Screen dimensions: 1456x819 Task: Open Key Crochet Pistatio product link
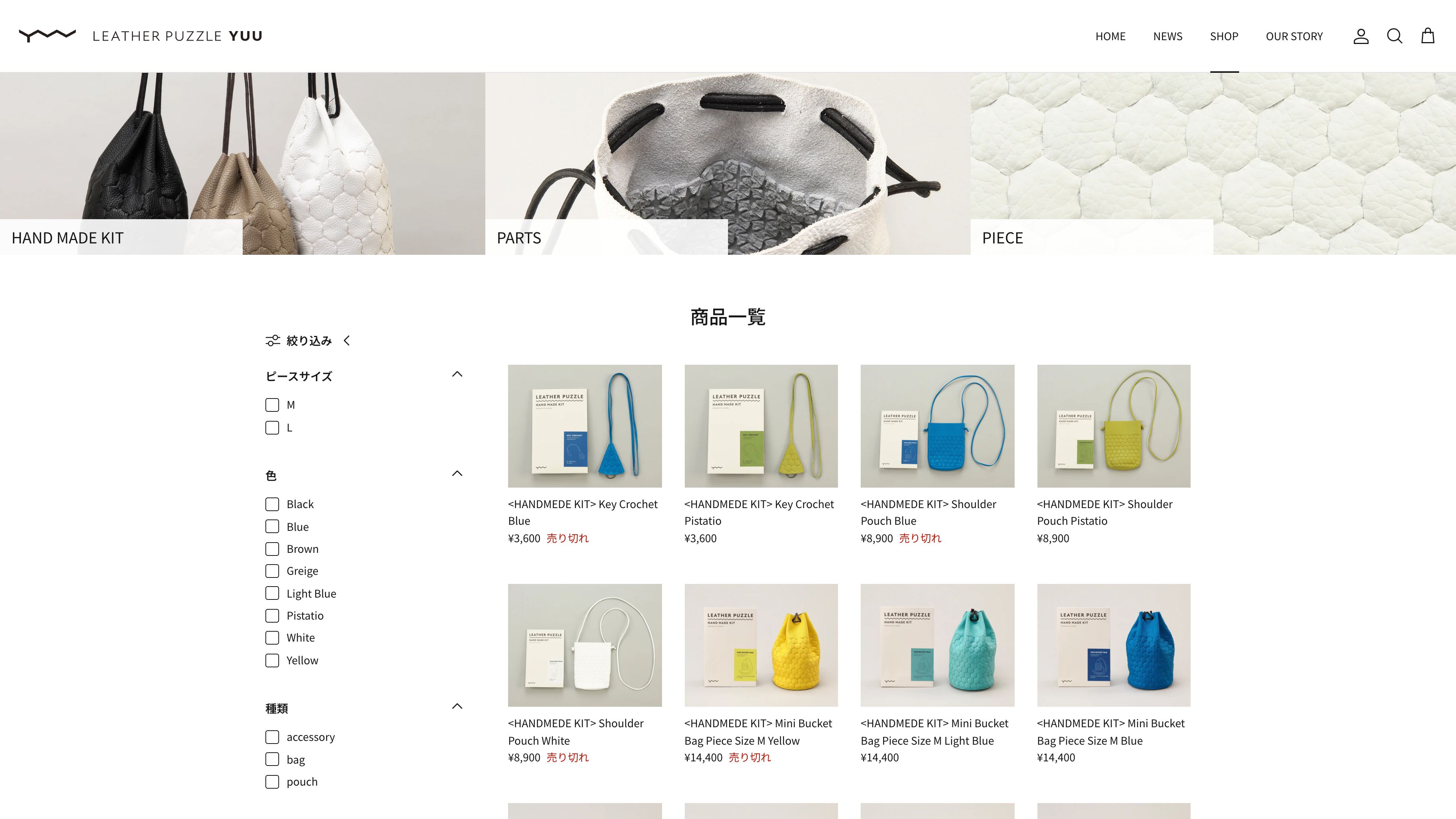(x=759, y=512)
